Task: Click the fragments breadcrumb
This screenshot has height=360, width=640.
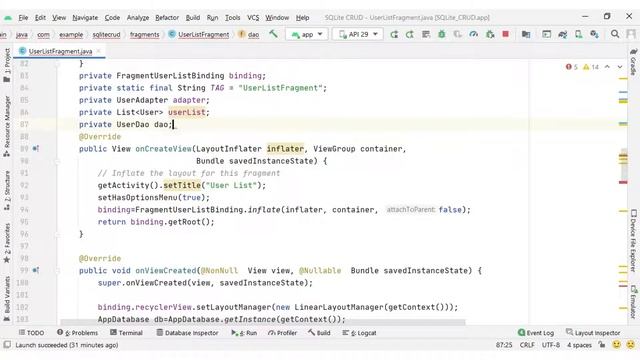Action: click(144, 35)
